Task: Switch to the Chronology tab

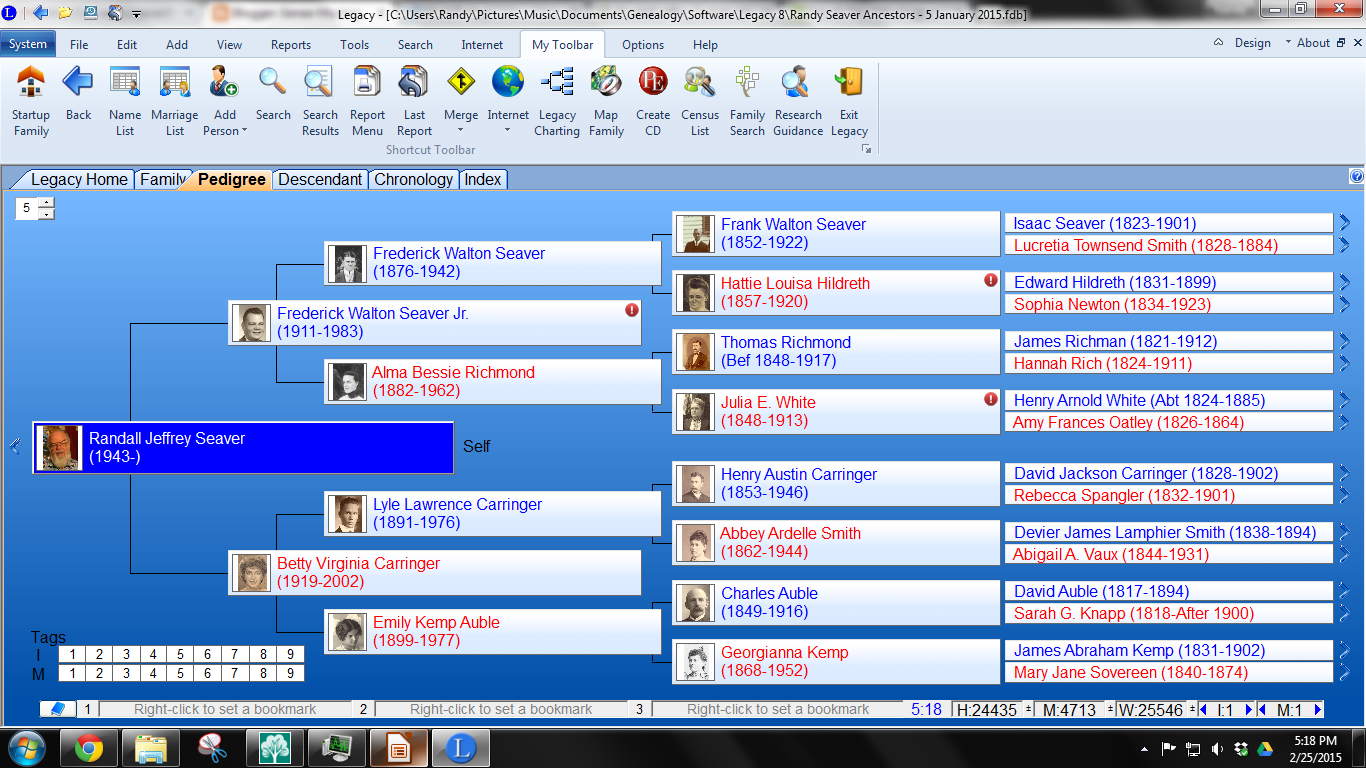Action: tap(413, 180)
